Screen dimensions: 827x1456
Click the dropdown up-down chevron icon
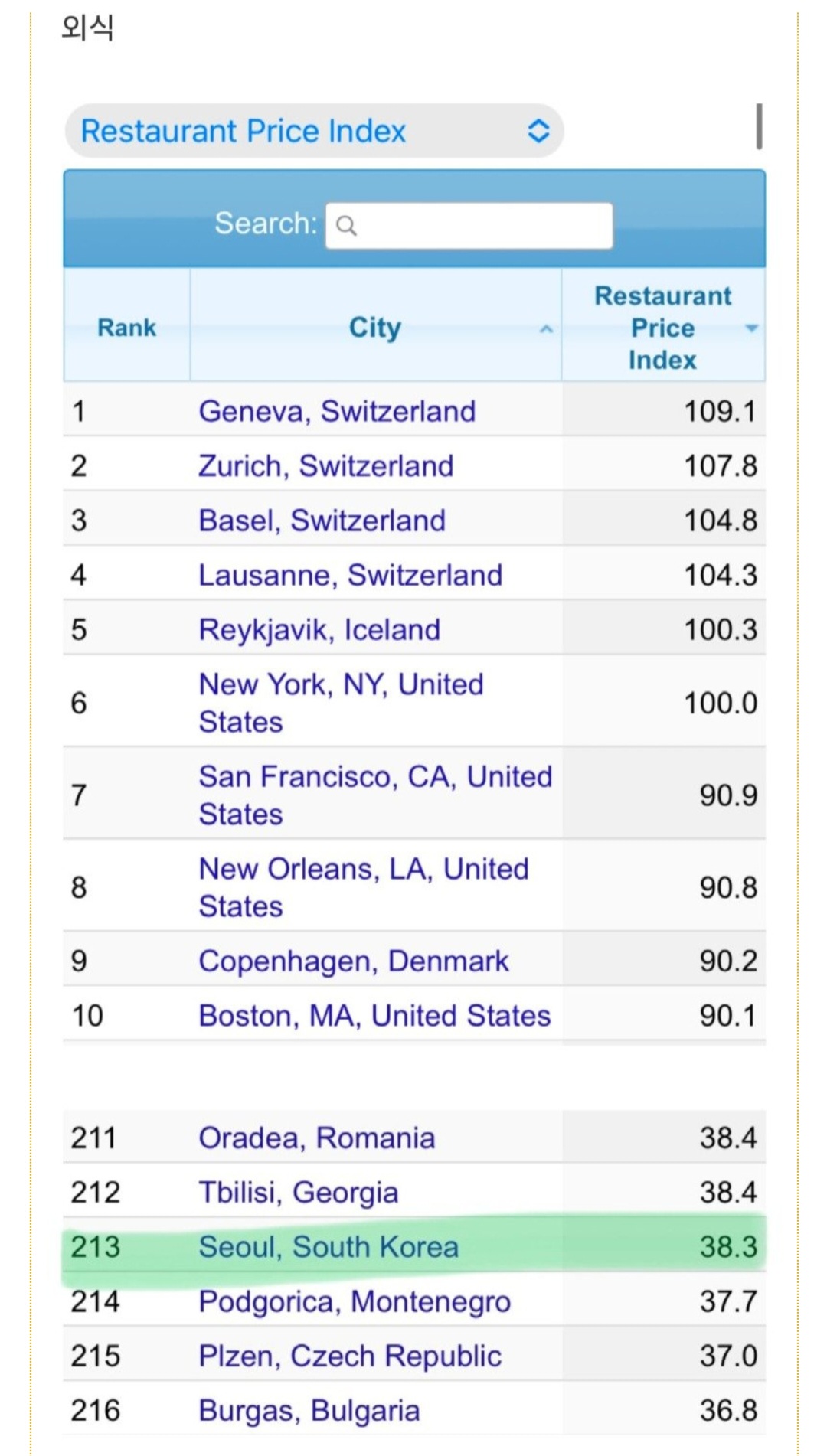tap(538, 131)
